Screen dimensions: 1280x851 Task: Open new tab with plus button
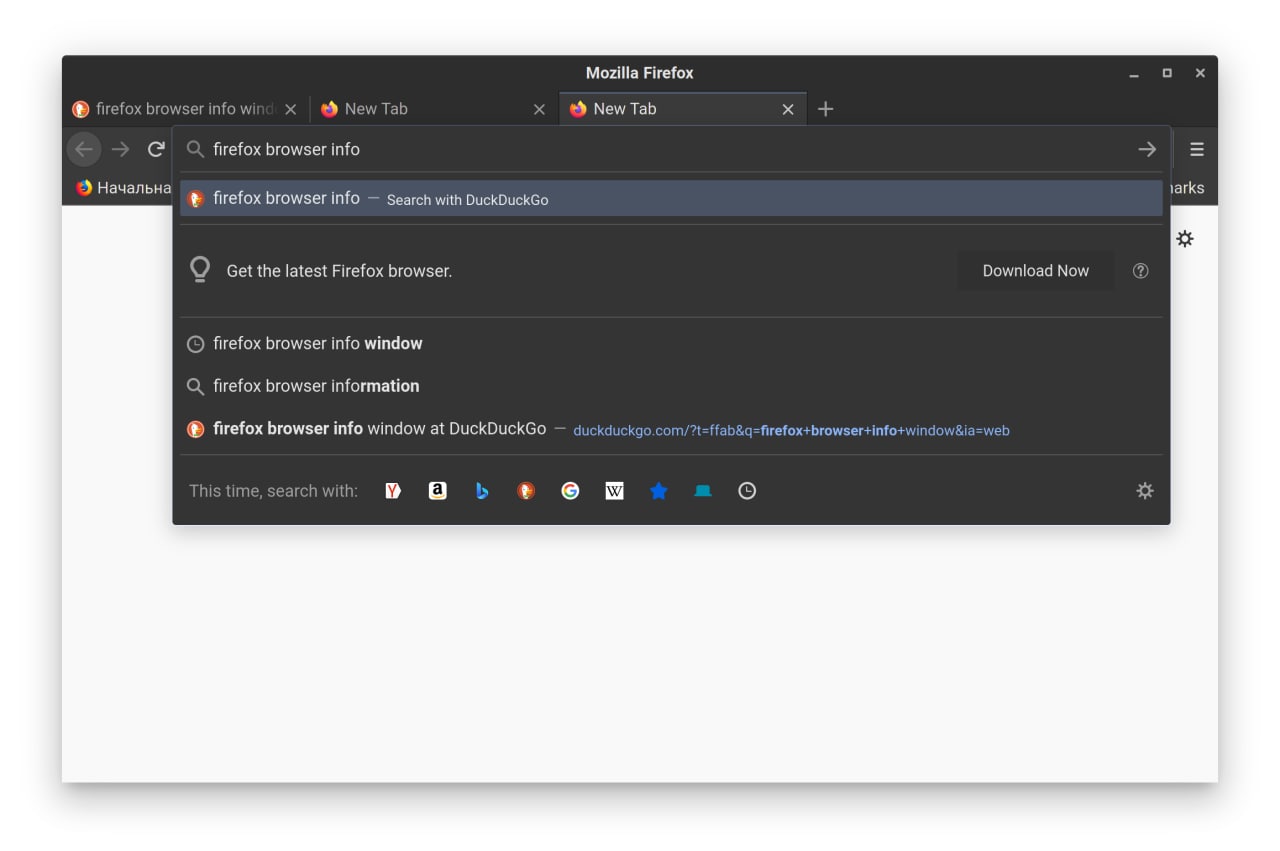tap(825, 109)
